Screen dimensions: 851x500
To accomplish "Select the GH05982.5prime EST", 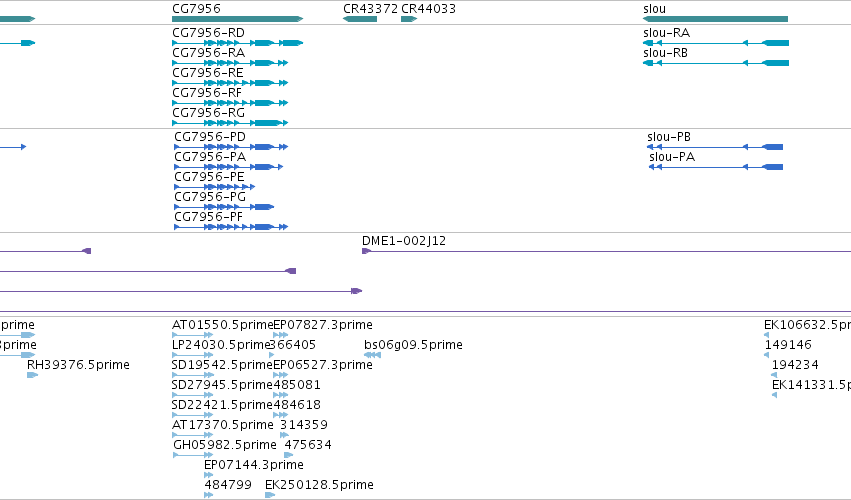I will click(193, 455).
